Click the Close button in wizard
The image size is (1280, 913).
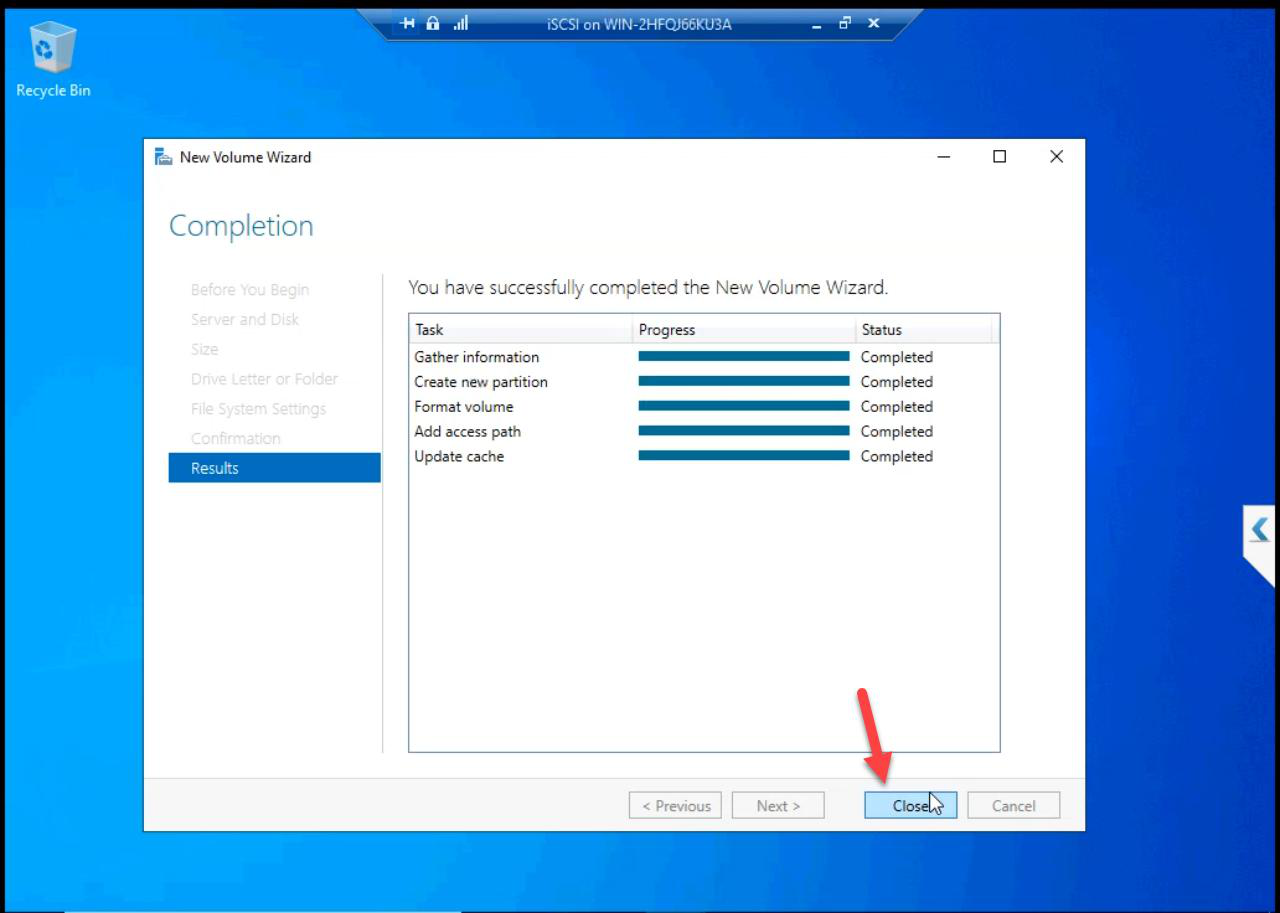910,806
